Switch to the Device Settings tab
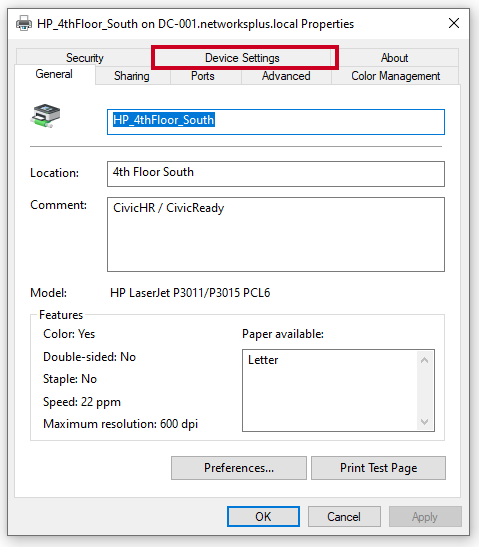Viewport: 479px width, 547px height. click(242, 58)
